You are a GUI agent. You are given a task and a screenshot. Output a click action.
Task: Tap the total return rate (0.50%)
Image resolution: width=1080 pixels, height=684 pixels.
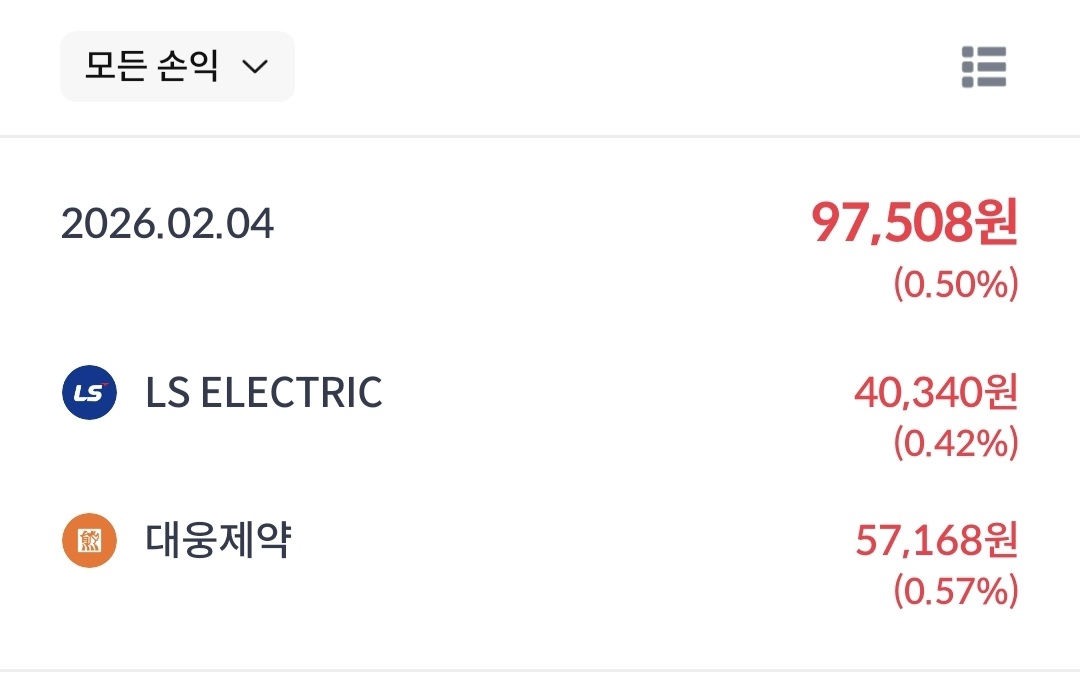point(955,285)
